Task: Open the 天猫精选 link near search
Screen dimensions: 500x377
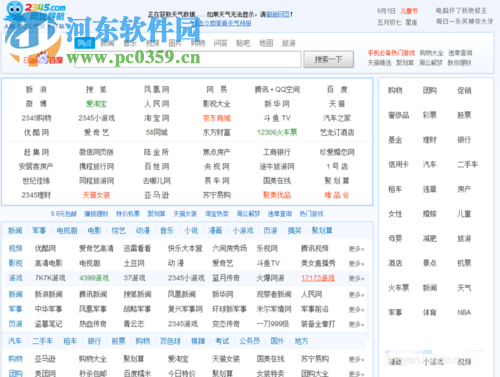Action: [x=379, y=63]
